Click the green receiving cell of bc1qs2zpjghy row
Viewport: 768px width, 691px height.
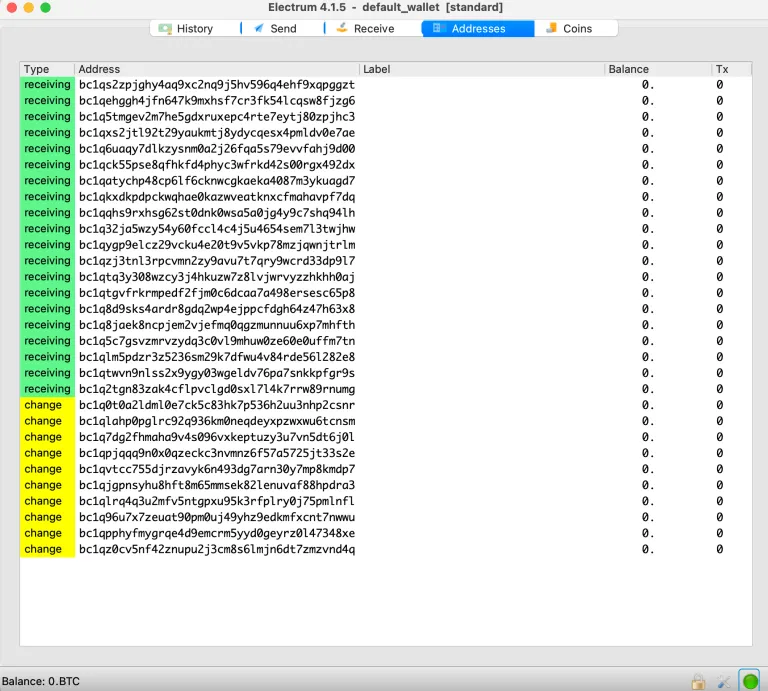pyautogui.click(x=48, y=85)
